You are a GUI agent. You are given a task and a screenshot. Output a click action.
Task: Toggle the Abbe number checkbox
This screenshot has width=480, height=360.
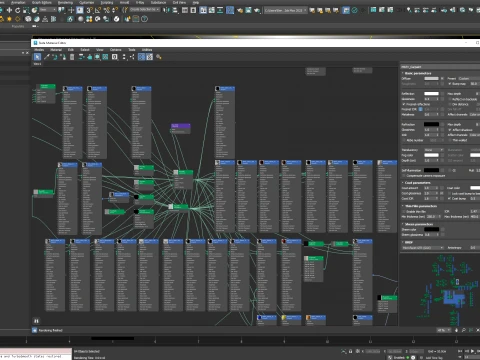coord(404,140)
